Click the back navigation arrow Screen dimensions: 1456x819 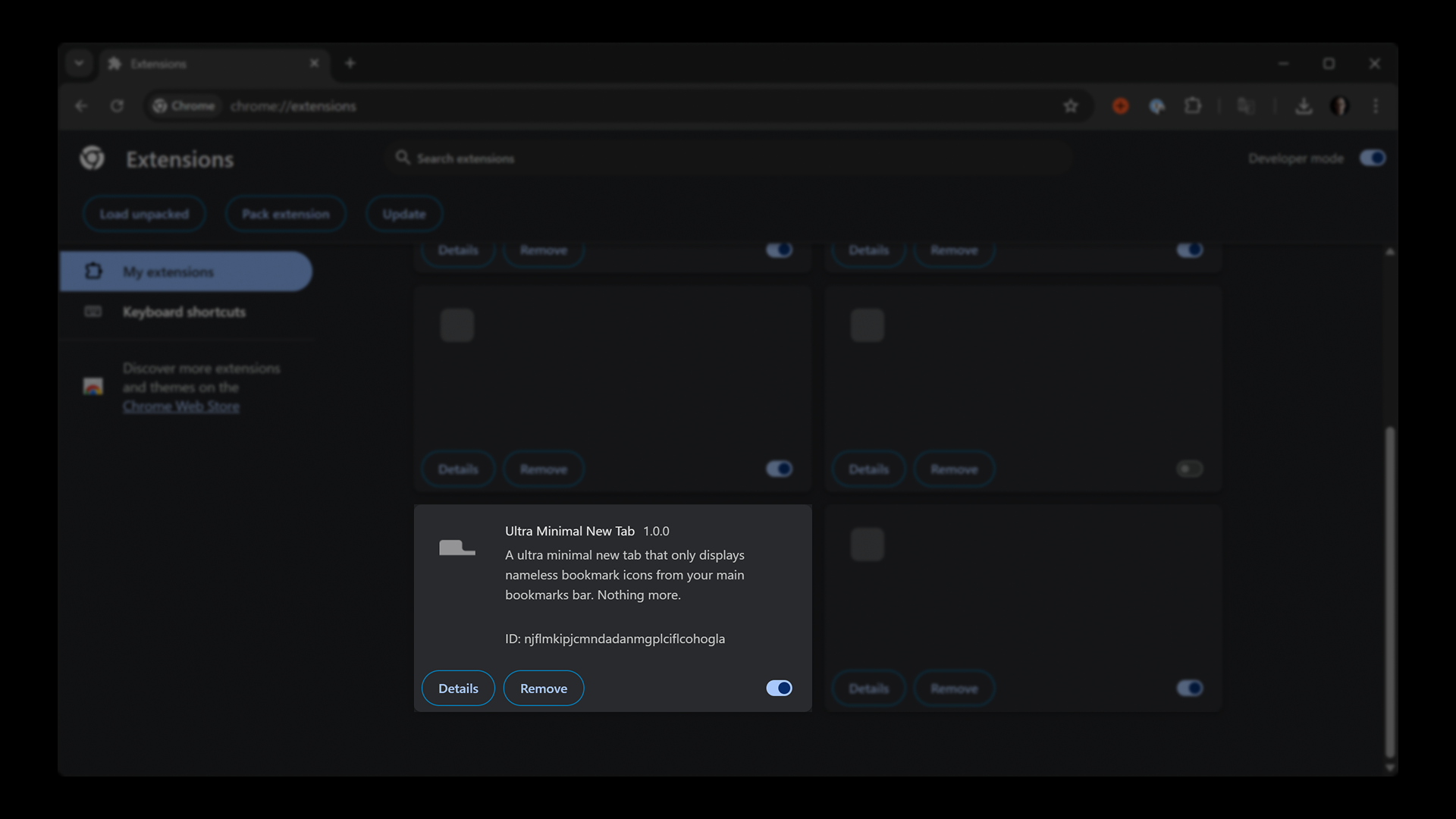(81, 106)
